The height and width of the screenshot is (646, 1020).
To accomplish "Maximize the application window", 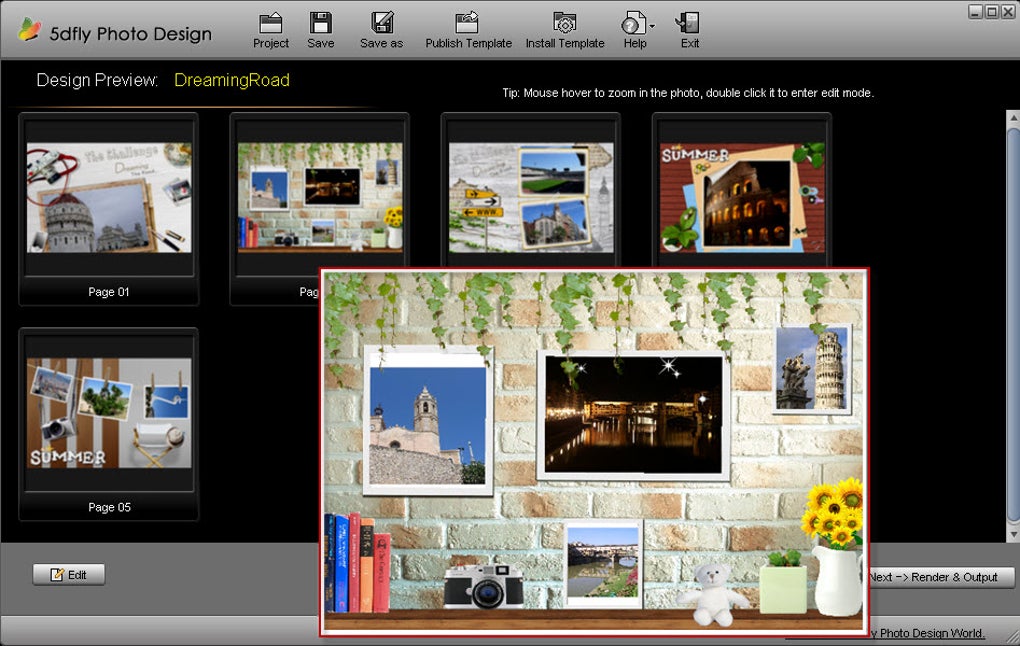I will [x=992, y=11].
